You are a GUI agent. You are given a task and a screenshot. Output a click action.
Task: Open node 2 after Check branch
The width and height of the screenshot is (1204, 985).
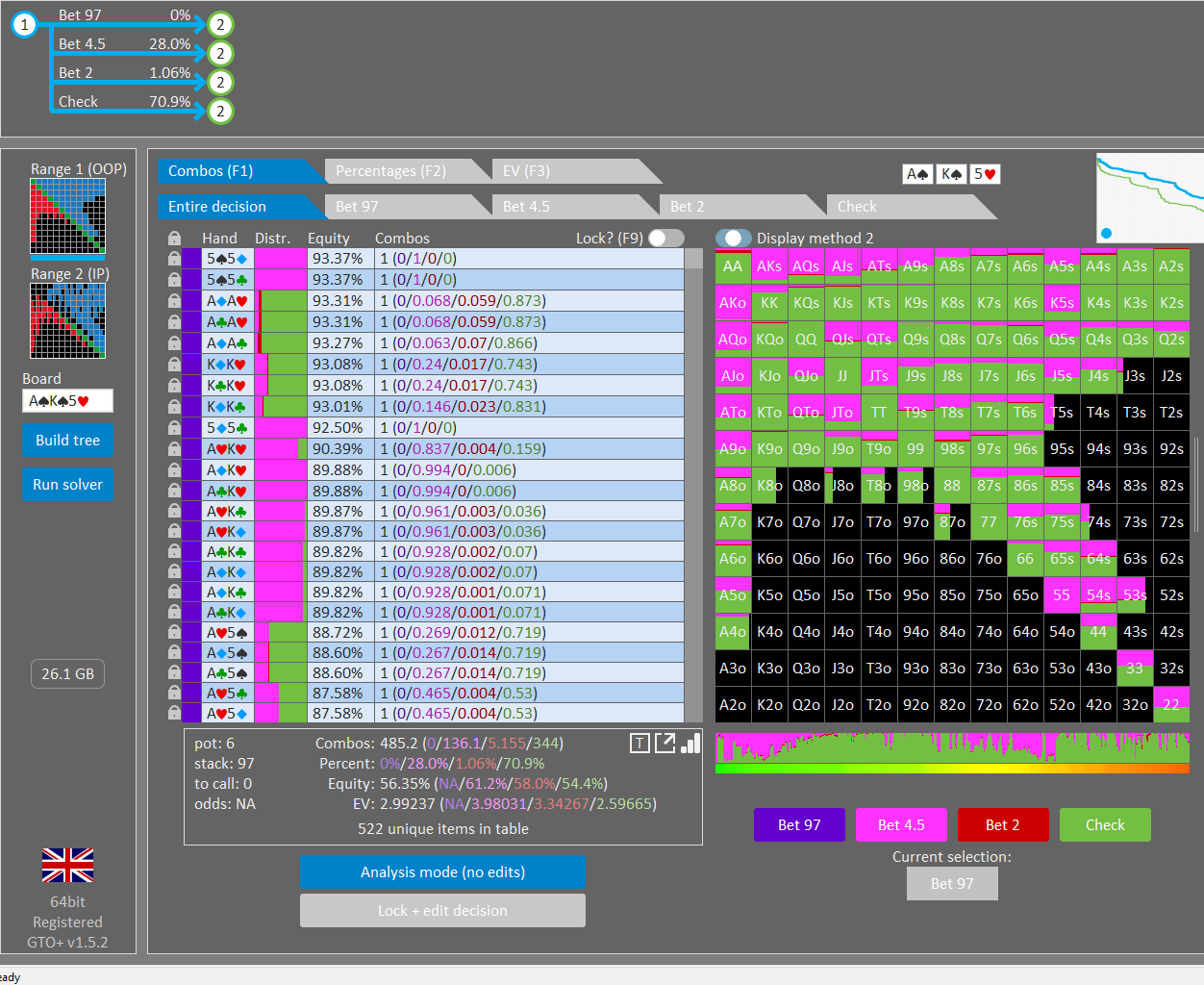[x=220, y=112]
